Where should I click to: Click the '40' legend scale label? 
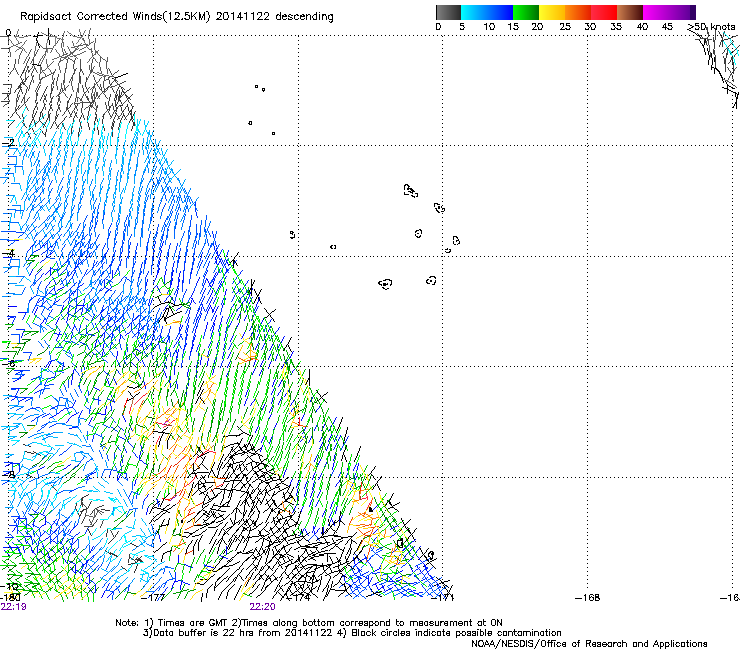click(642, 27)
